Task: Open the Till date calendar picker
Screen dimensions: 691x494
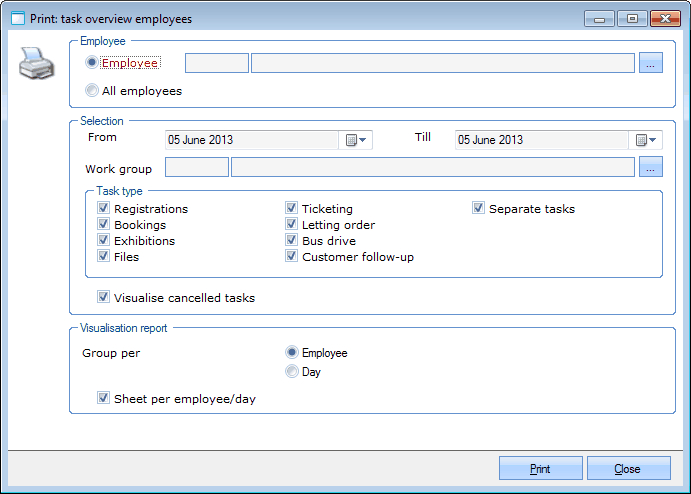Action: 646,140
